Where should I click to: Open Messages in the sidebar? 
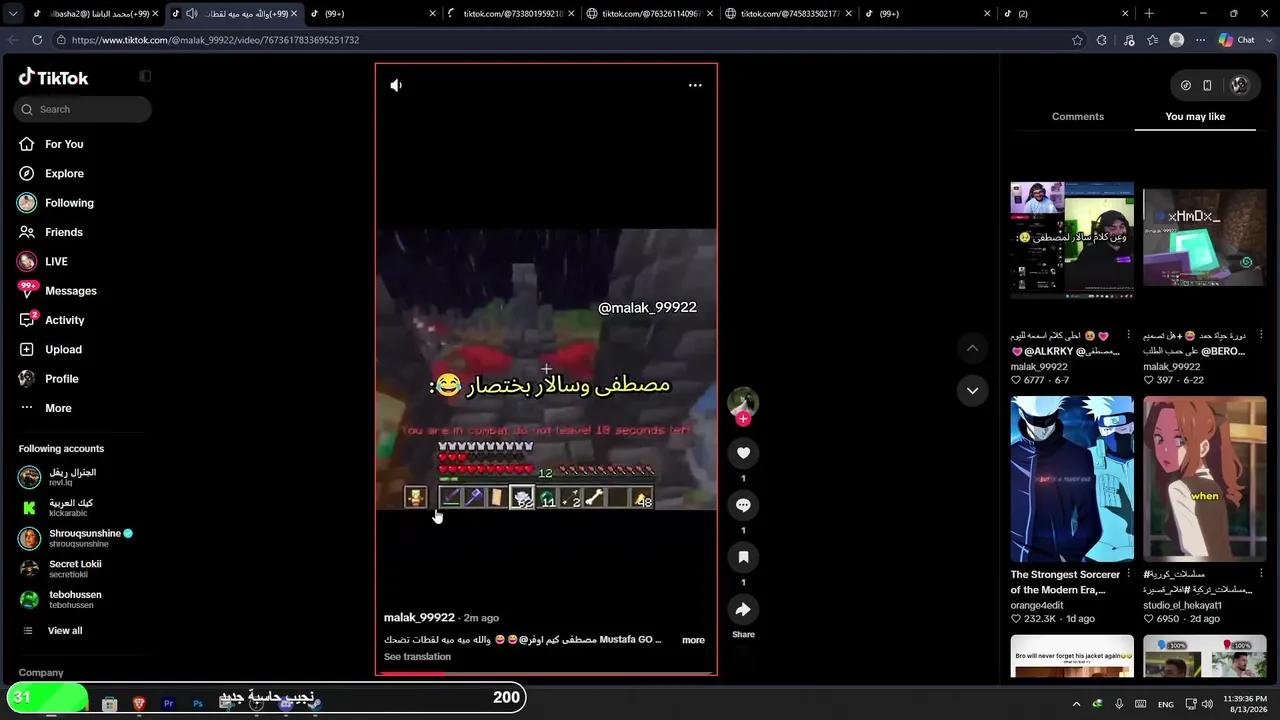70,291
